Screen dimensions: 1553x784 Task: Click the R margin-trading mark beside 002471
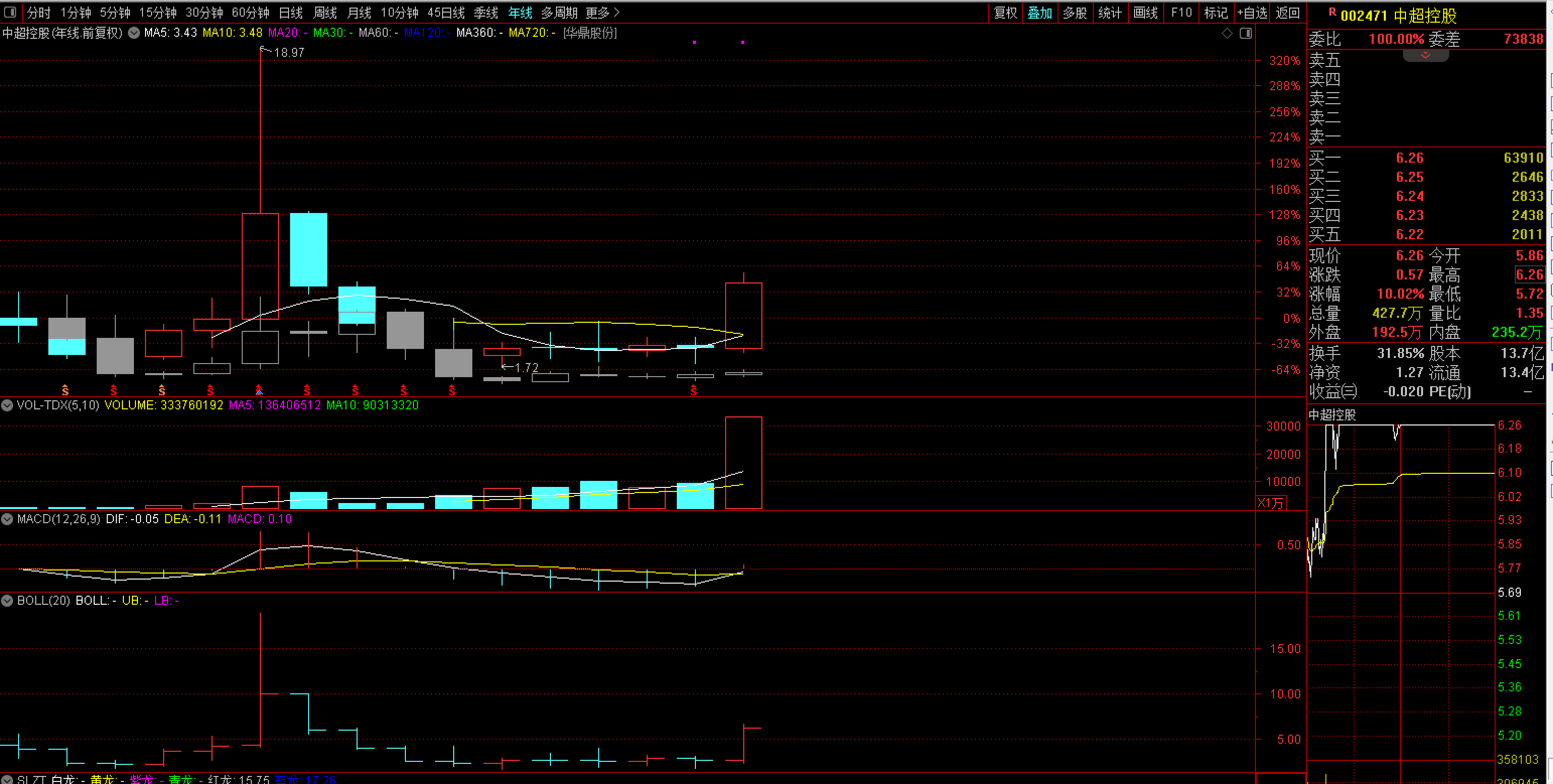(x=1332, y=13)
